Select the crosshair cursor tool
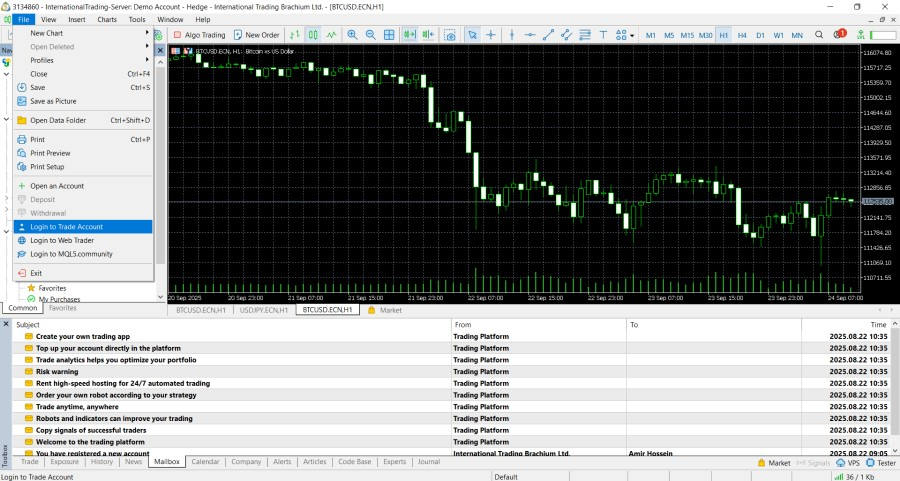The height and width of the screenshot is (481, 900). pos(491,35)
